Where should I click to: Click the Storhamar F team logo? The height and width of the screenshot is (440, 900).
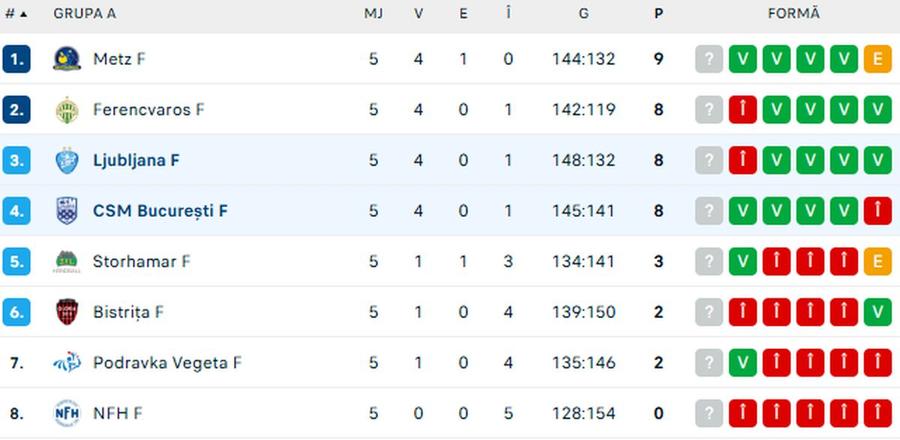[x=67, y=262]
